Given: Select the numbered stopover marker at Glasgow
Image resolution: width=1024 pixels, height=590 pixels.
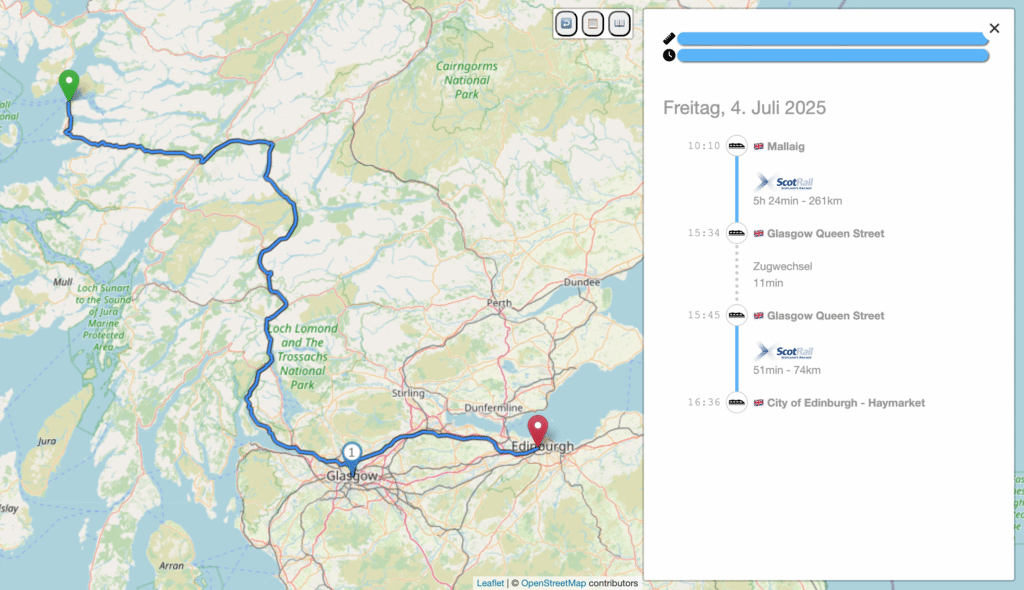Looking at the screenshot, I should click(352, 453).
